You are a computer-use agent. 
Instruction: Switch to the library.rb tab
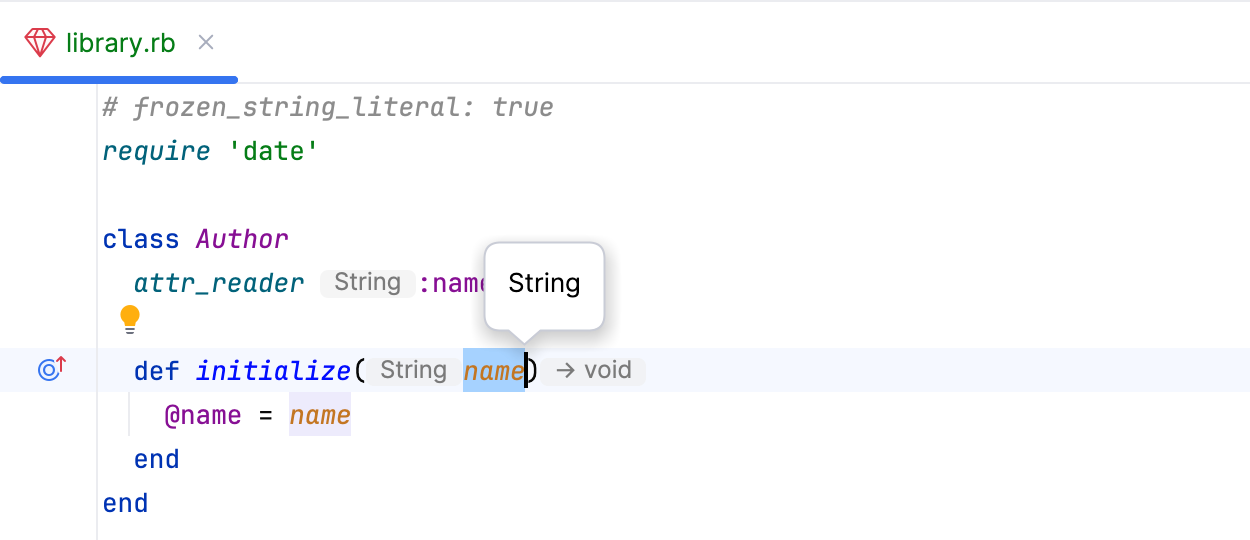[x=120, y=43]
